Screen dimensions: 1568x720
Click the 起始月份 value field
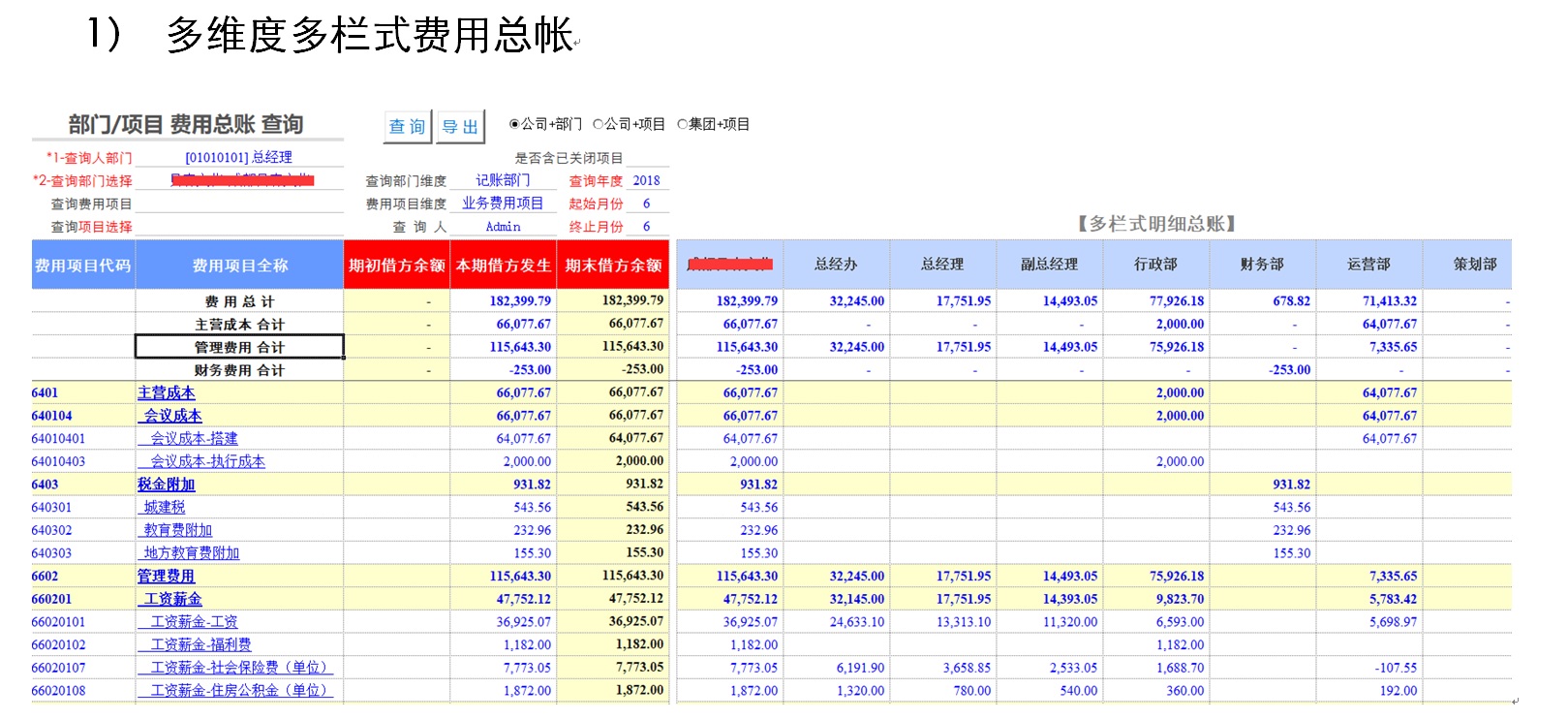[x=646, y=203]
